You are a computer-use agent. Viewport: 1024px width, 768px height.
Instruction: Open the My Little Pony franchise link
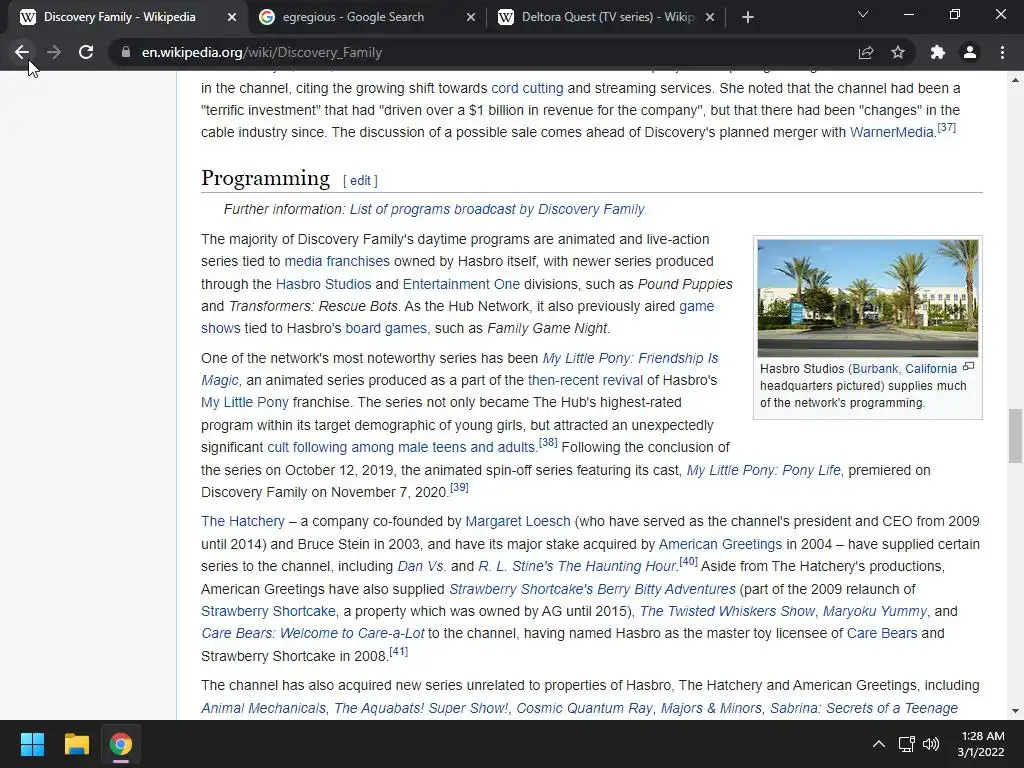tap(245, 402)
